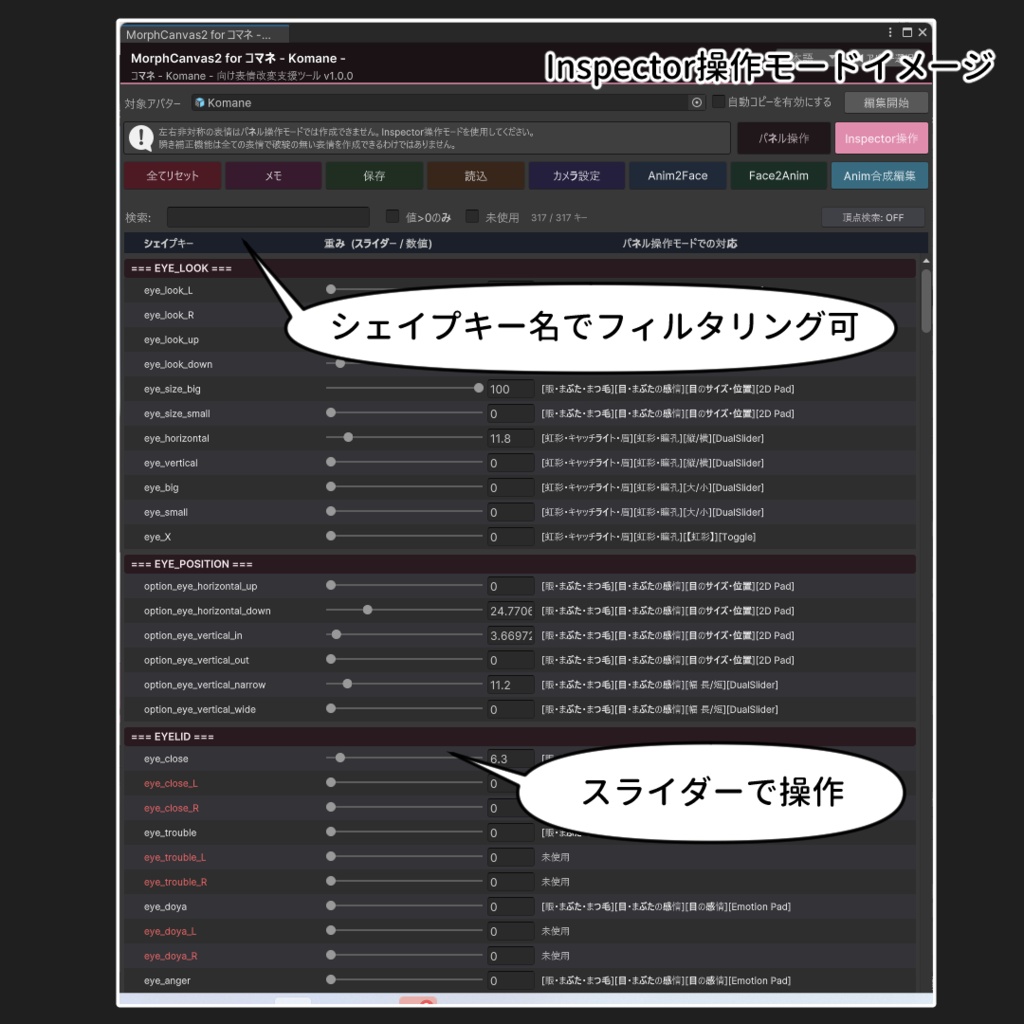The image size is (1024, 1024).
Task: Edit the option_eye_vertical_in value field
Action: (511, 635)
